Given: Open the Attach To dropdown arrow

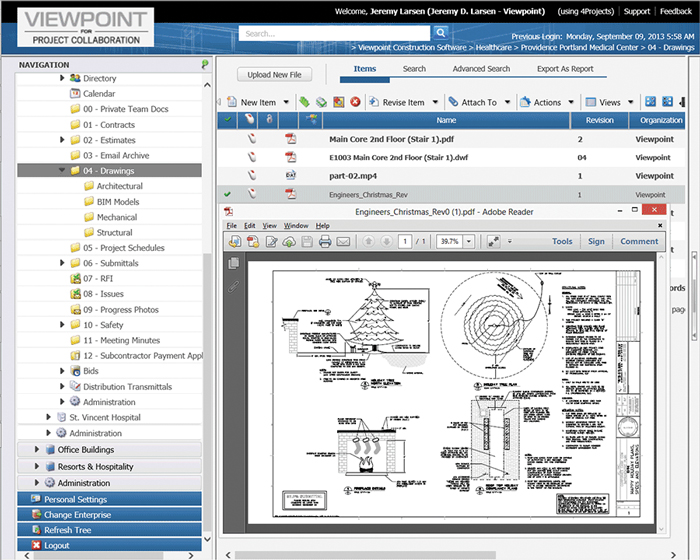Looking at the screenshot, I should (x=508, y=102).
